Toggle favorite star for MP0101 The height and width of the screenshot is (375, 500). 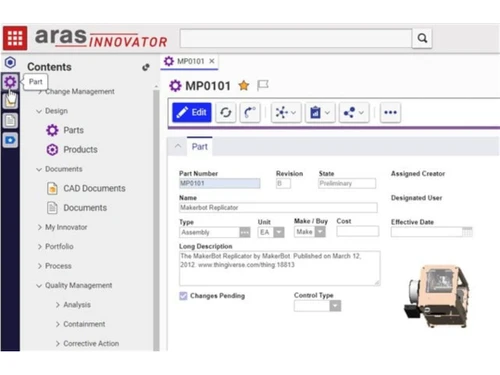pyautogui.click(x=244, y=86)
